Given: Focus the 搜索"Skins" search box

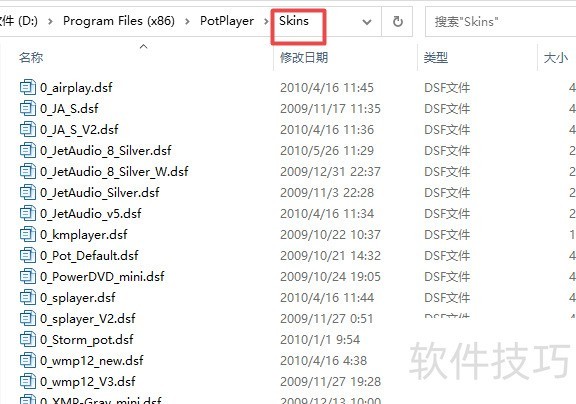Looking at the screenshot, I should pos(500,22).
